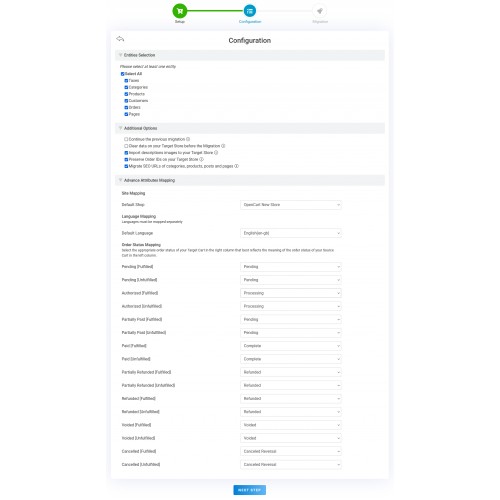Click the green Setup cart step icon
The height and width of the screenshot is (500, 500).
pyautogui.click(x=180, y=11)
